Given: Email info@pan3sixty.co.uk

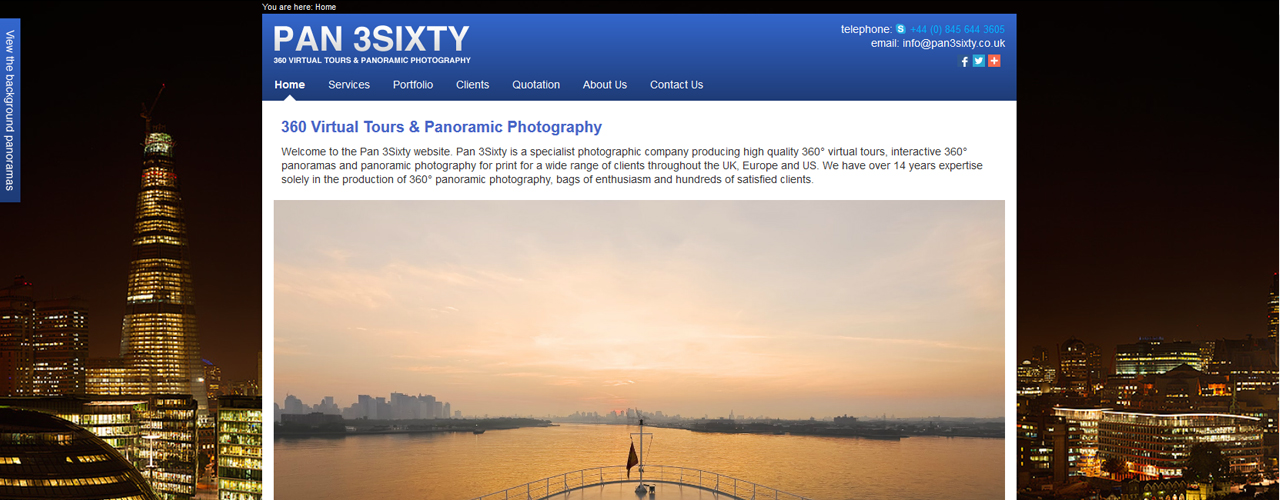Looking at the screenshot, I should point(953,44).
